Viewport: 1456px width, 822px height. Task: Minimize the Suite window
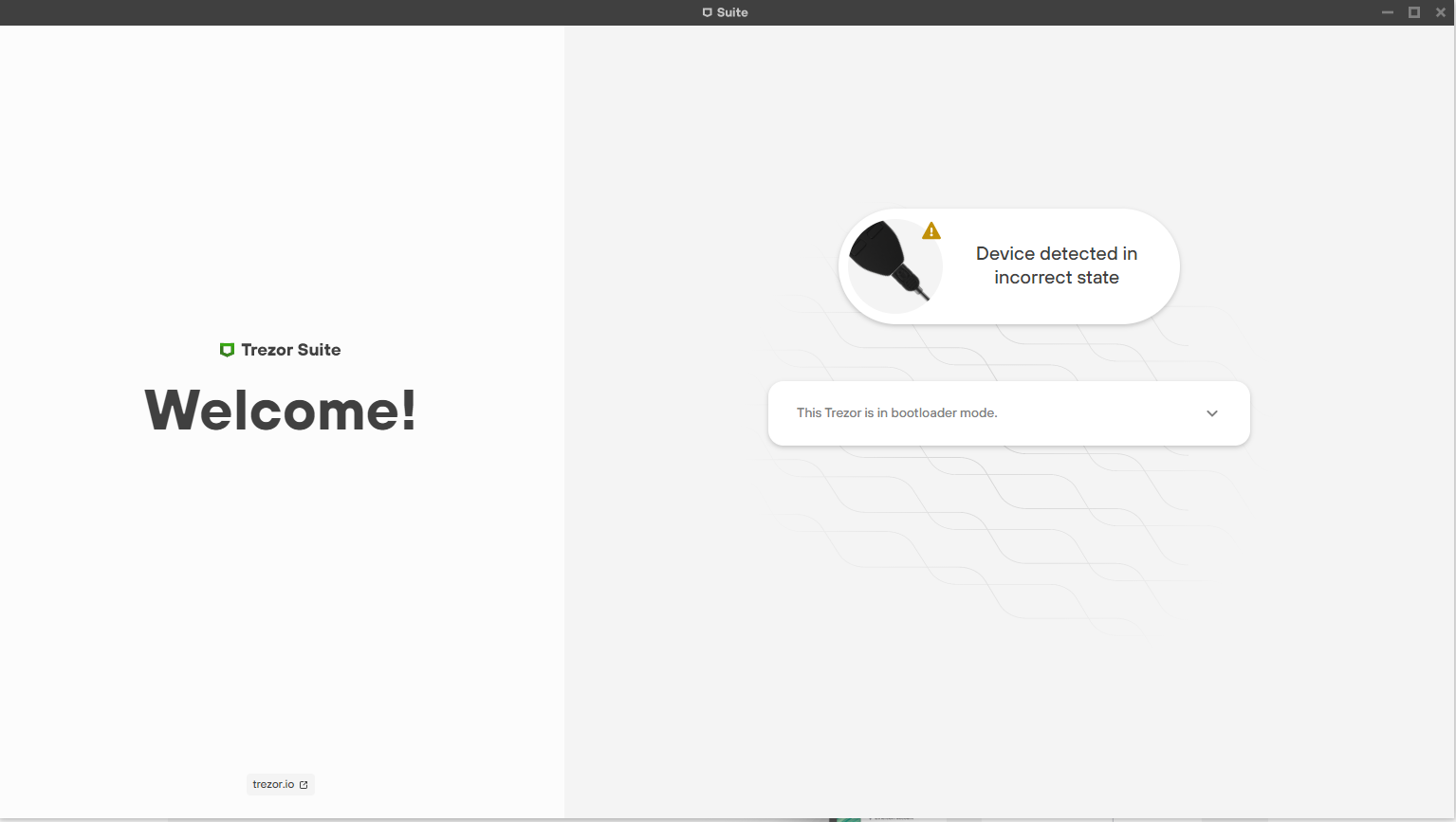[x=1388, y=12]
